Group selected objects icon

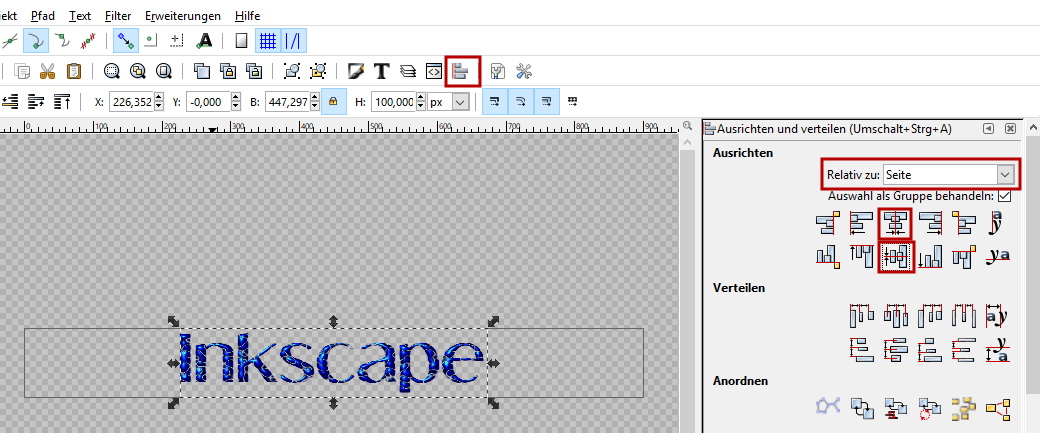[292, 71]
